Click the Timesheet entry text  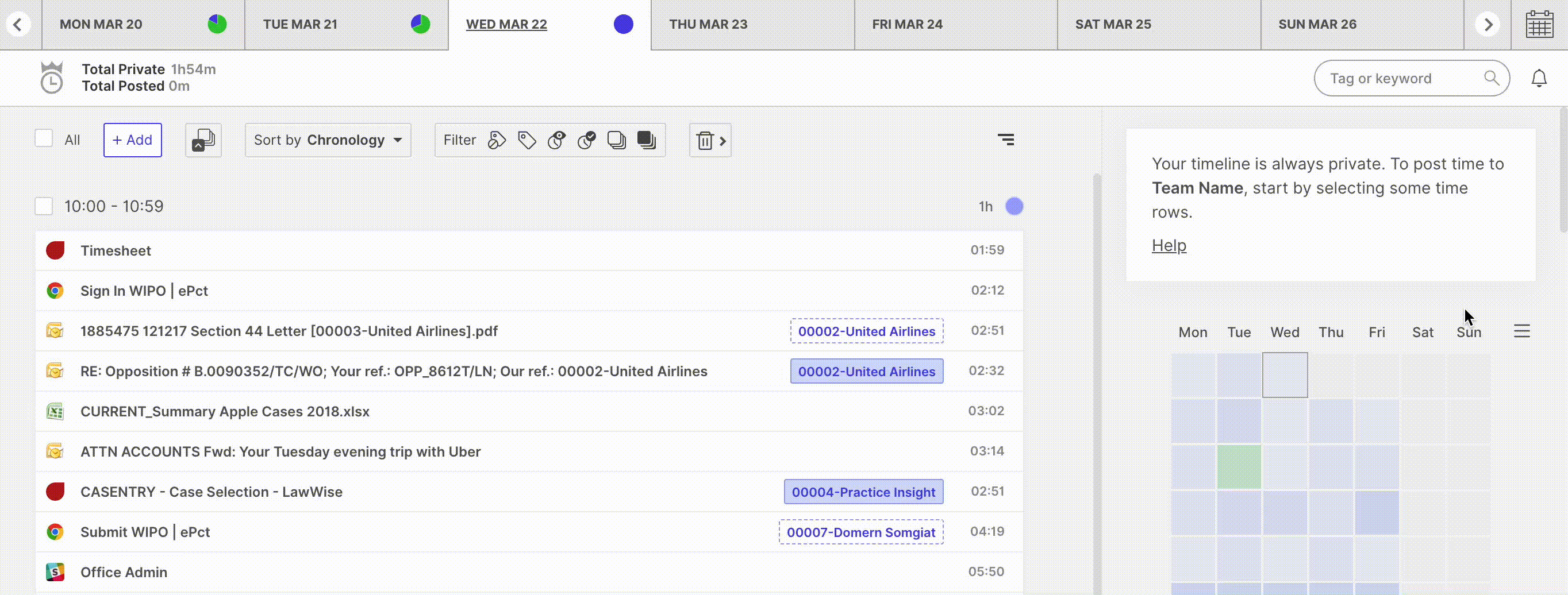[x=116, y=250]
